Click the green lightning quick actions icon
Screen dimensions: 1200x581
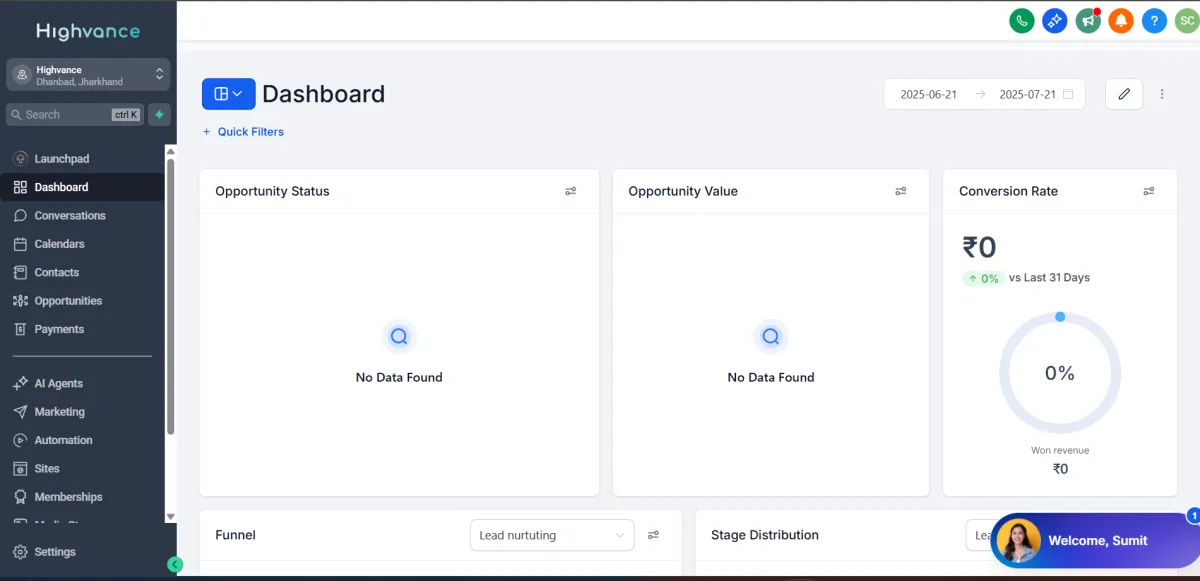coord(159,115)
